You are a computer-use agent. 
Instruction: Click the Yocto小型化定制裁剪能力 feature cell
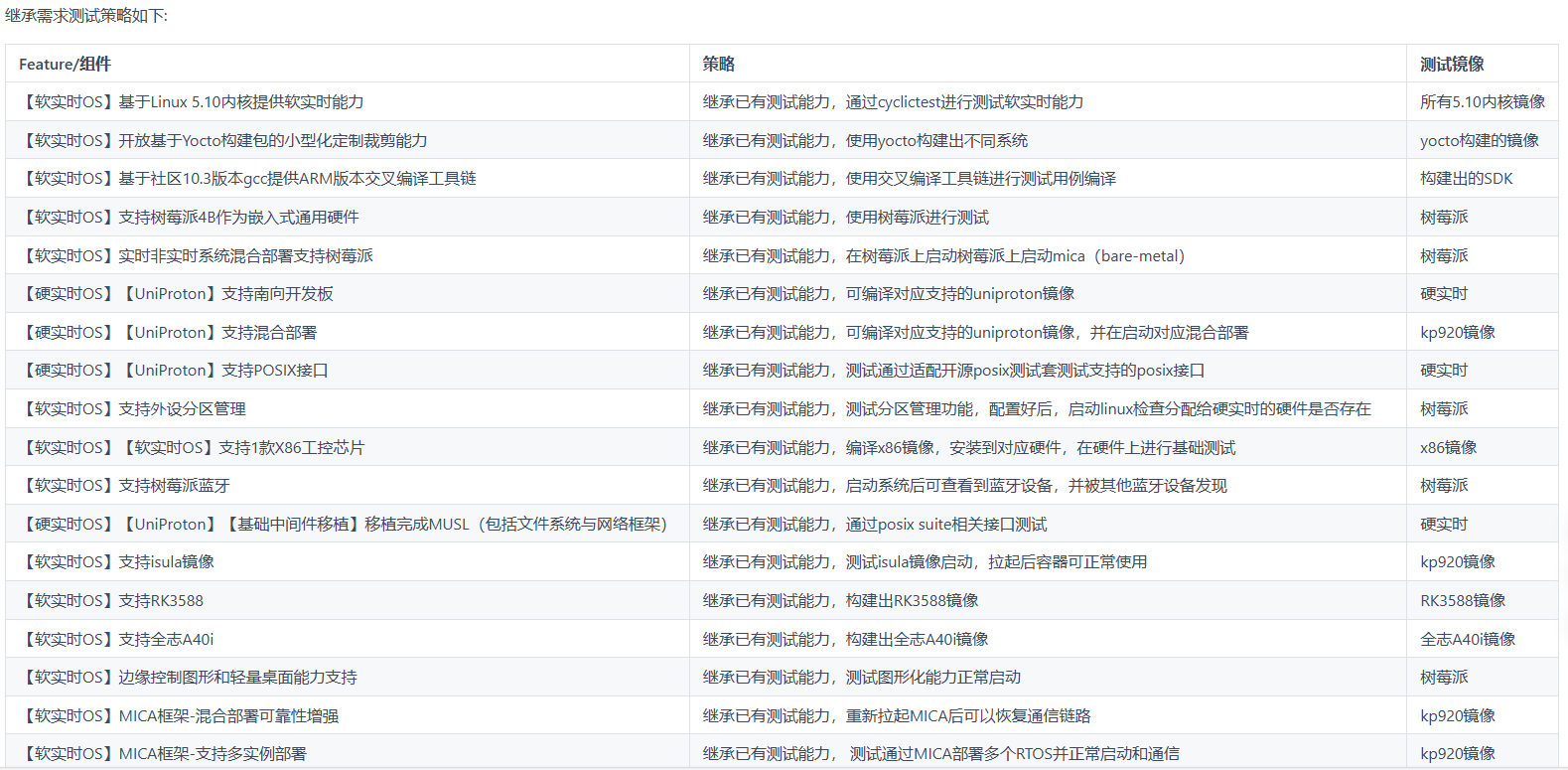pos(223,141)
